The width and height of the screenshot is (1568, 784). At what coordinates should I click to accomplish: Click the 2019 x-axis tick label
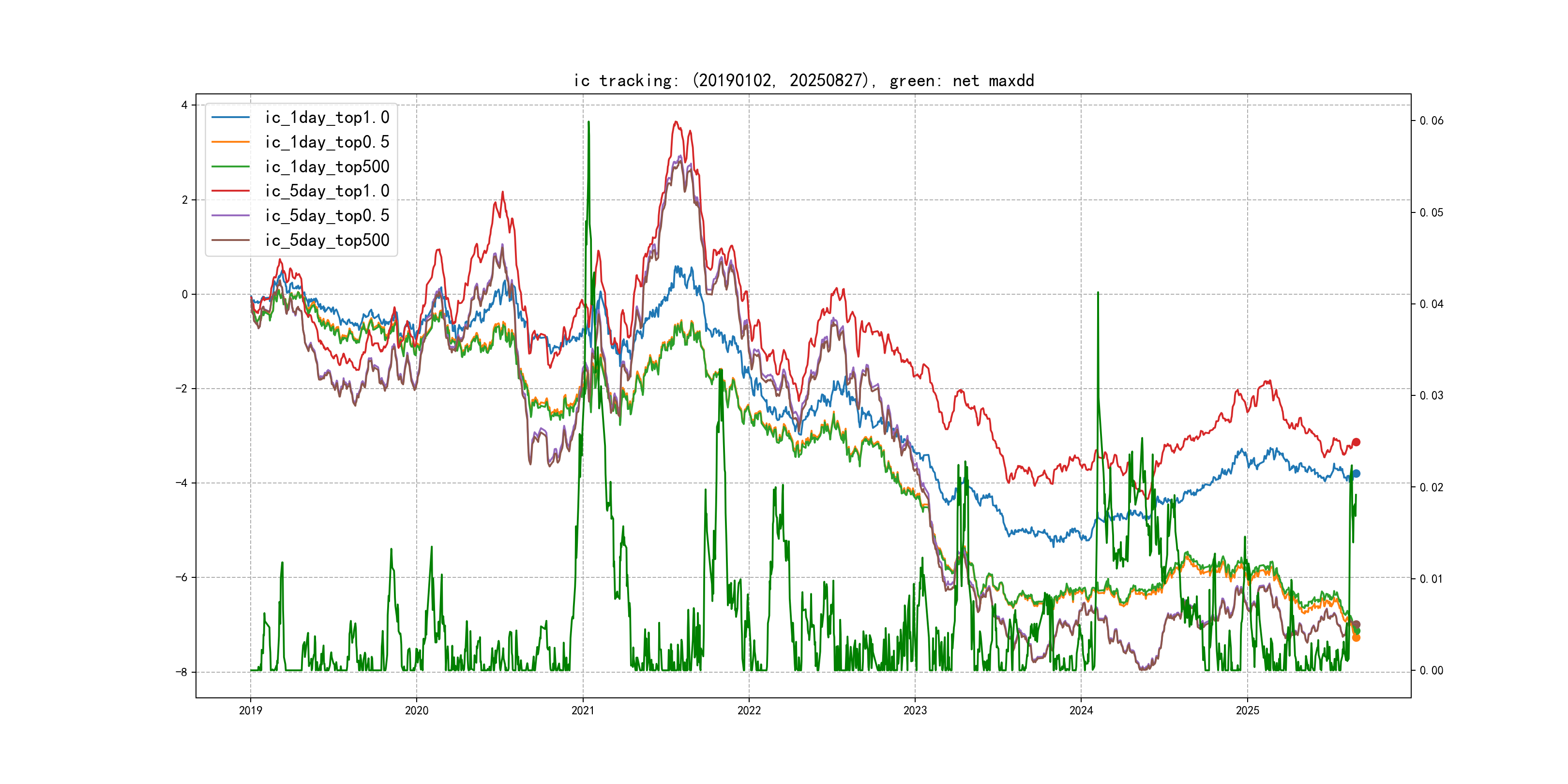[250, 710]
